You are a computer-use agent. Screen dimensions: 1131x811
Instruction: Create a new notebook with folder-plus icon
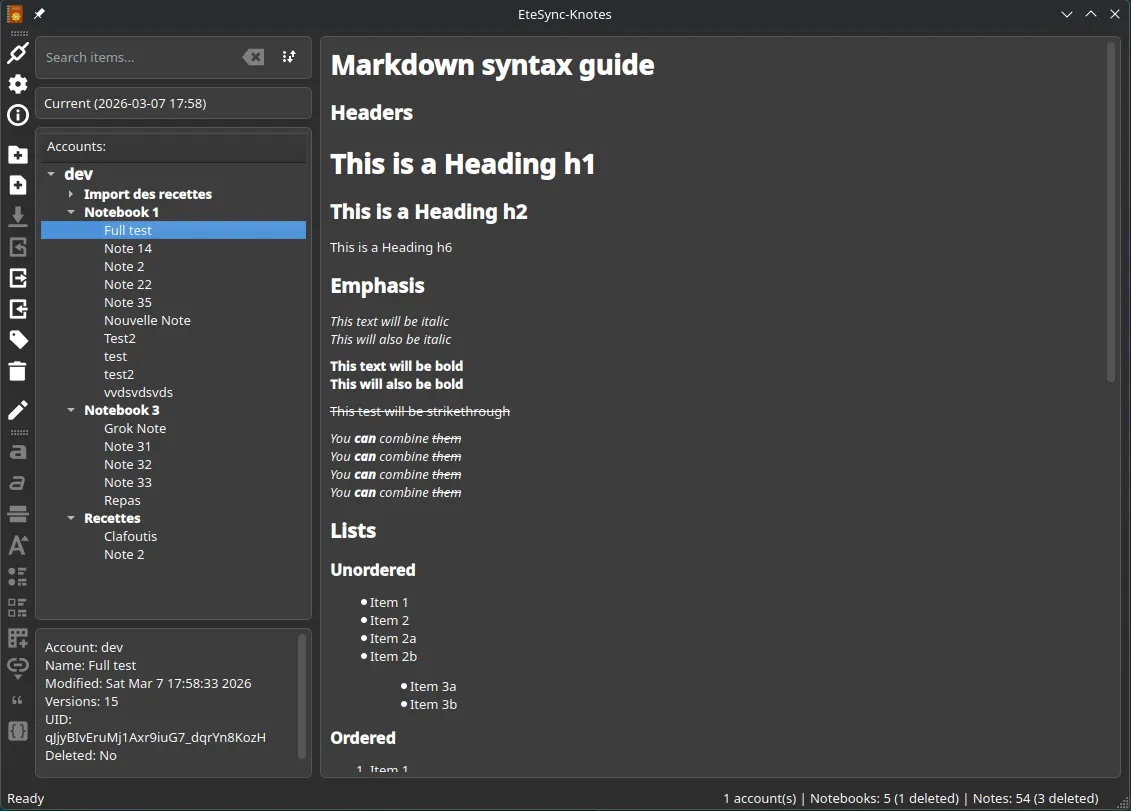[x=18, y=154]
